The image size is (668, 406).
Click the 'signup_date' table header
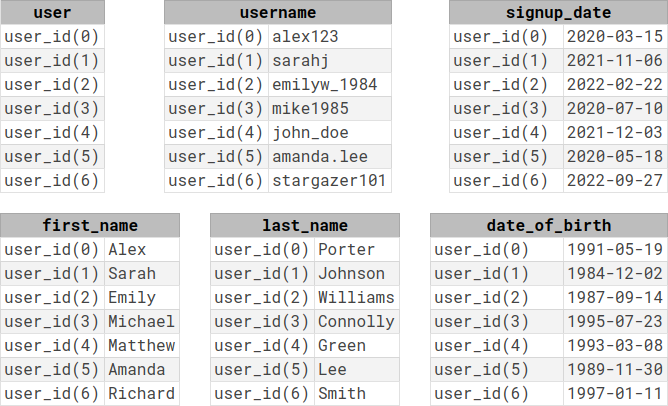[x=559, y=12]
